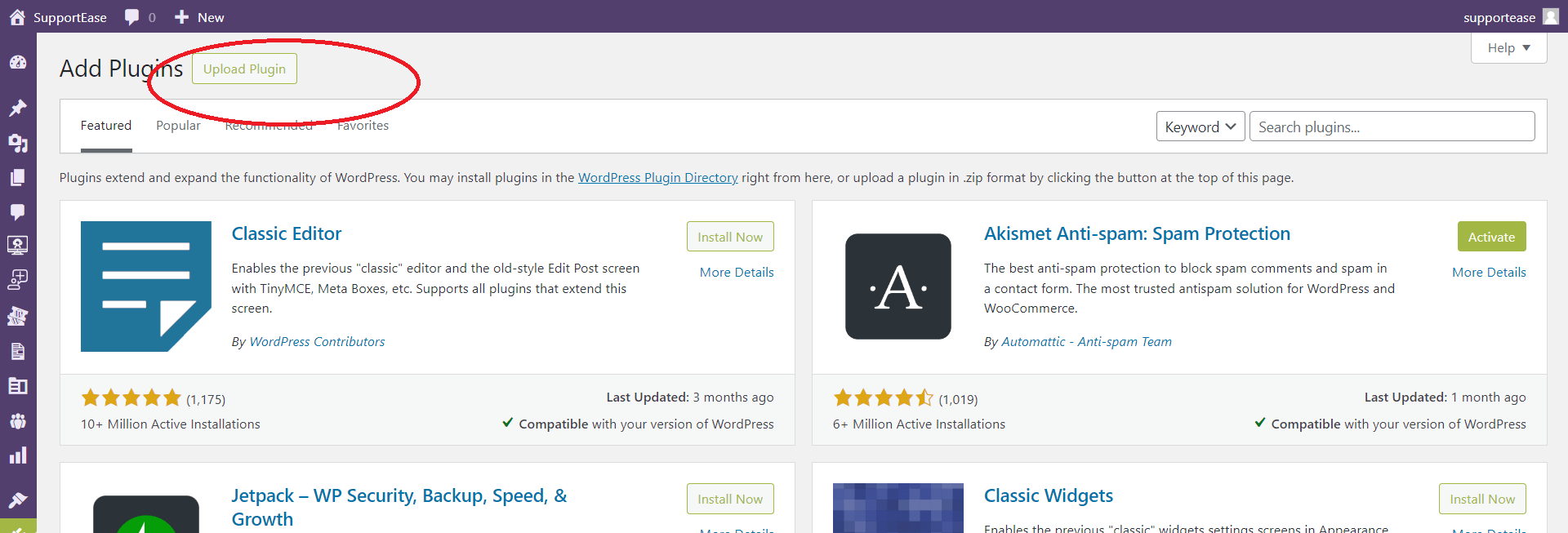Viewport: 1568px width, 533px height.
Task: Switch to the Featured tab
Action: 106,126
